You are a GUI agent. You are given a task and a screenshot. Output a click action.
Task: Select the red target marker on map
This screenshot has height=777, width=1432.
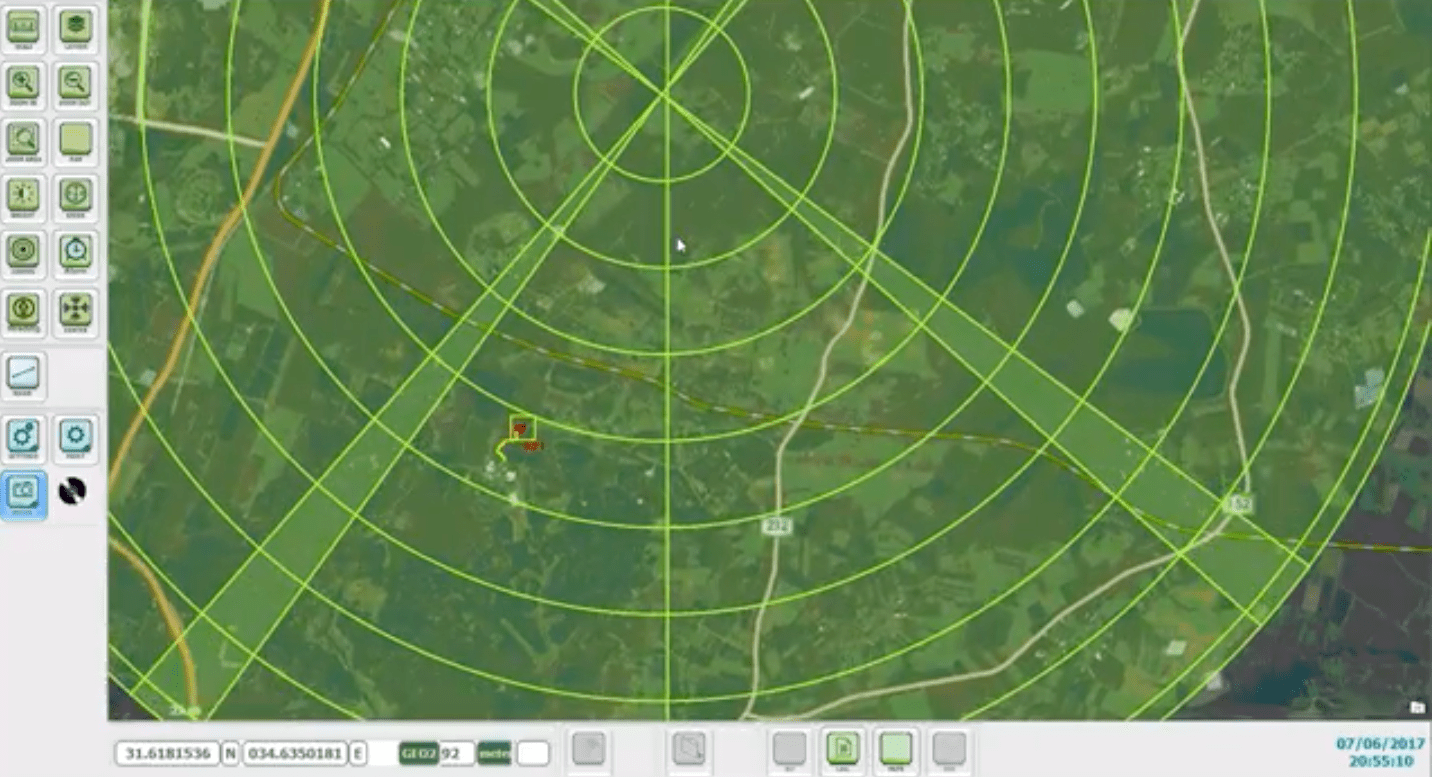pos(520,429)
